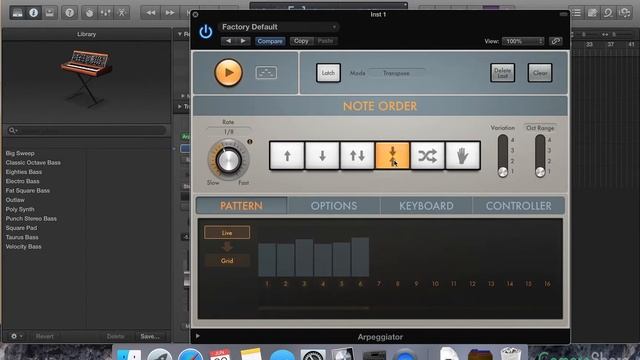Click the rewind transport button

(151, 13)
